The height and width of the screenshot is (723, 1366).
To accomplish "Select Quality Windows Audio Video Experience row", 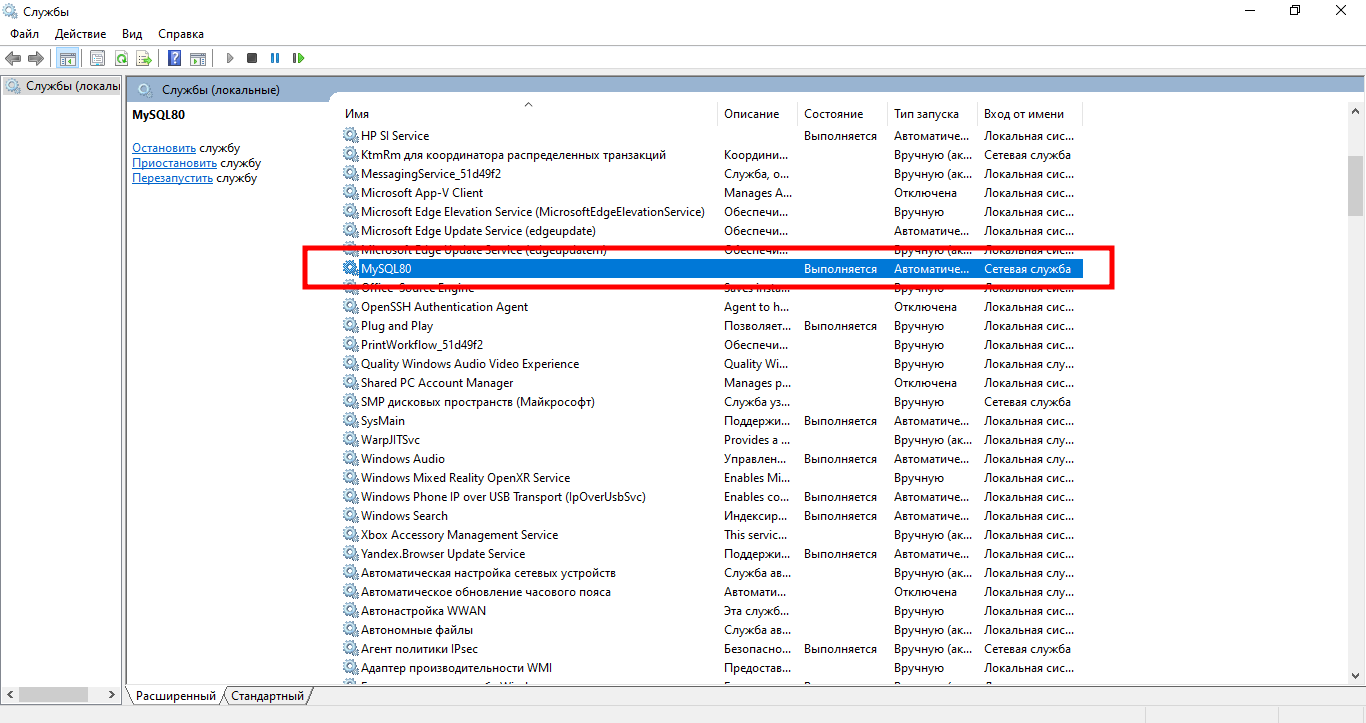I will click(711, 364).
